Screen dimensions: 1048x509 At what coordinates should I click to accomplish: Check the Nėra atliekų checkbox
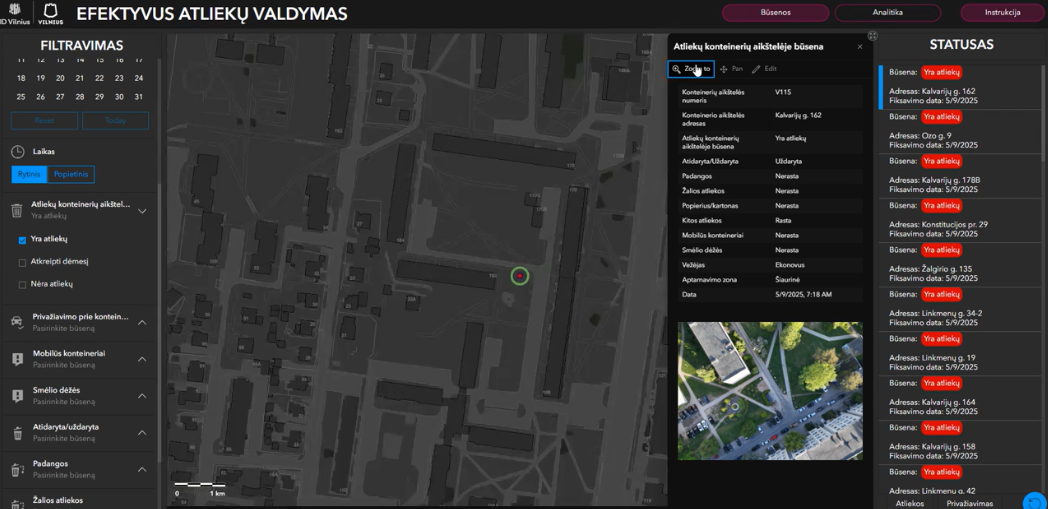tap(22, 285)
